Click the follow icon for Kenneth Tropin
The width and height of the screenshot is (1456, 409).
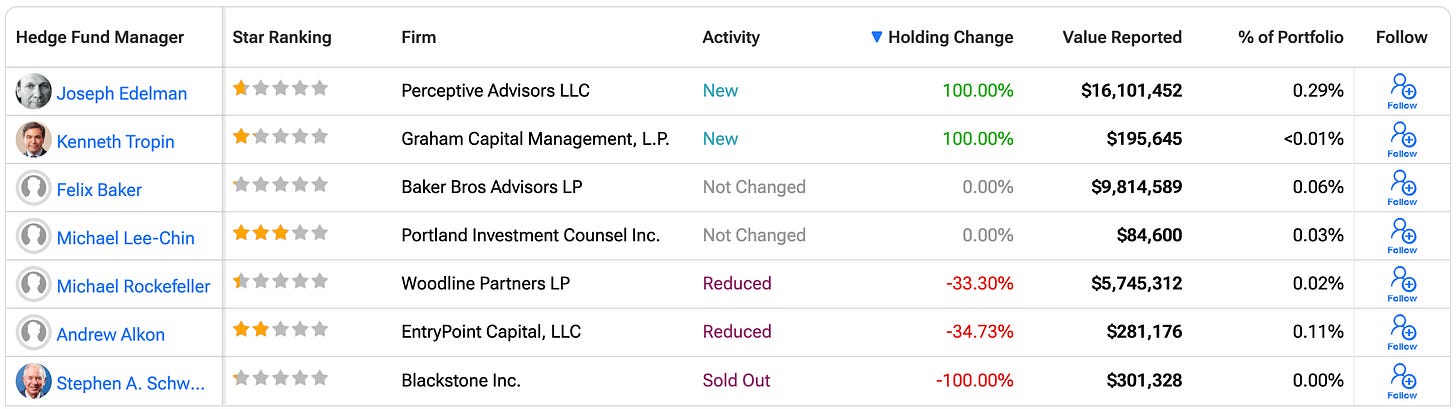pos(1402,136)
